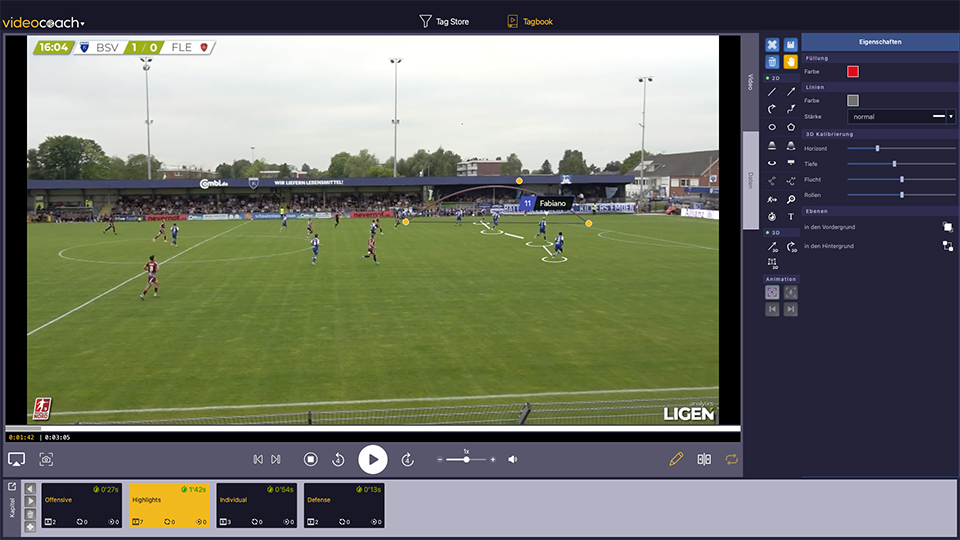Open the Offensive chapter card
Screen dimensions: 960x540
pos(81,505)
